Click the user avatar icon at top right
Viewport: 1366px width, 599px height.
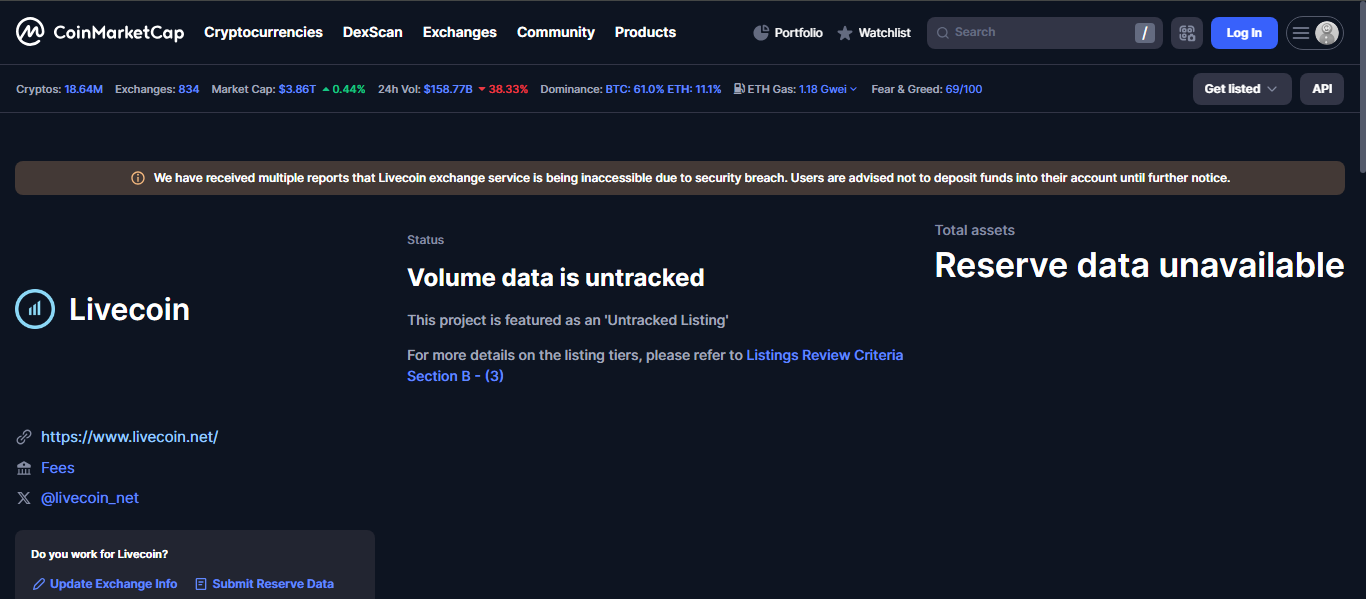1329,32
